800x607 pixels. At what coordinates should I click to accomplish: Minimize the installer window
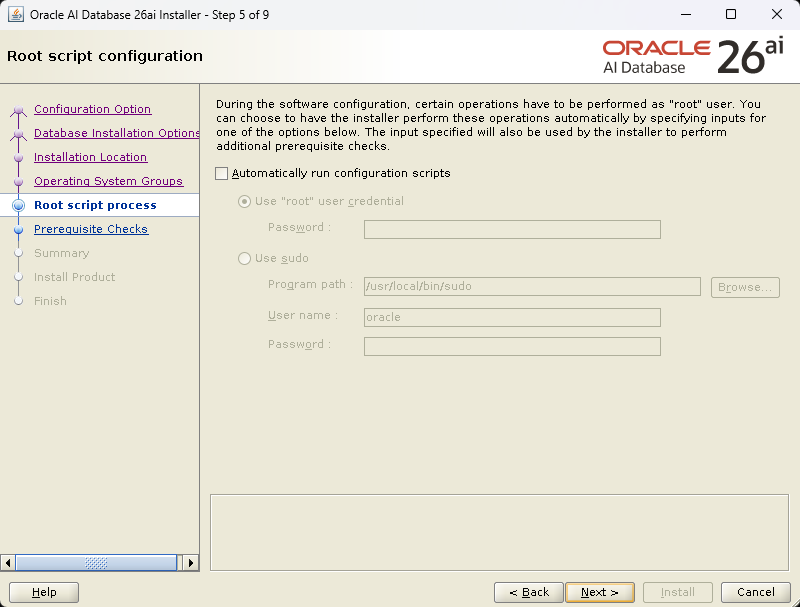tap(686, 14)
